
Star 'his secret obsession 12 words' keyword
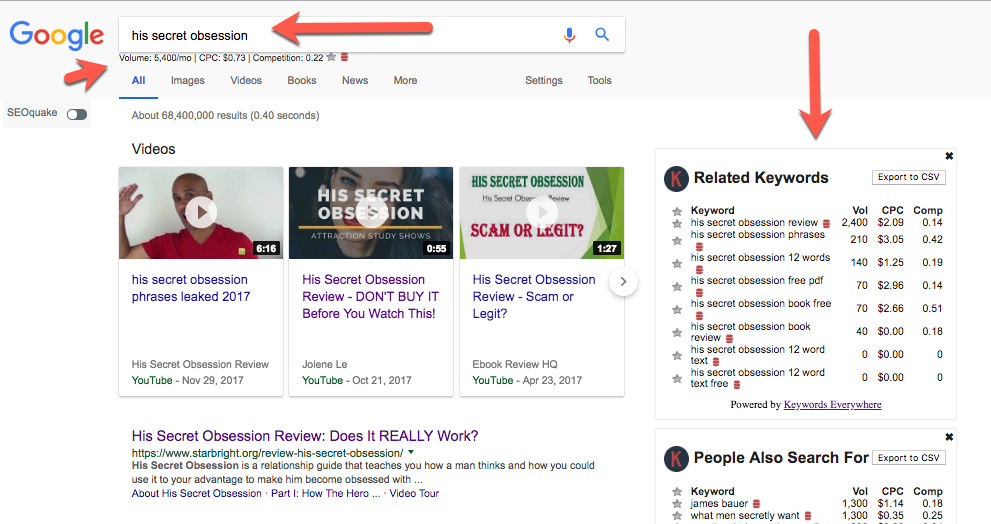pos(677,264)
